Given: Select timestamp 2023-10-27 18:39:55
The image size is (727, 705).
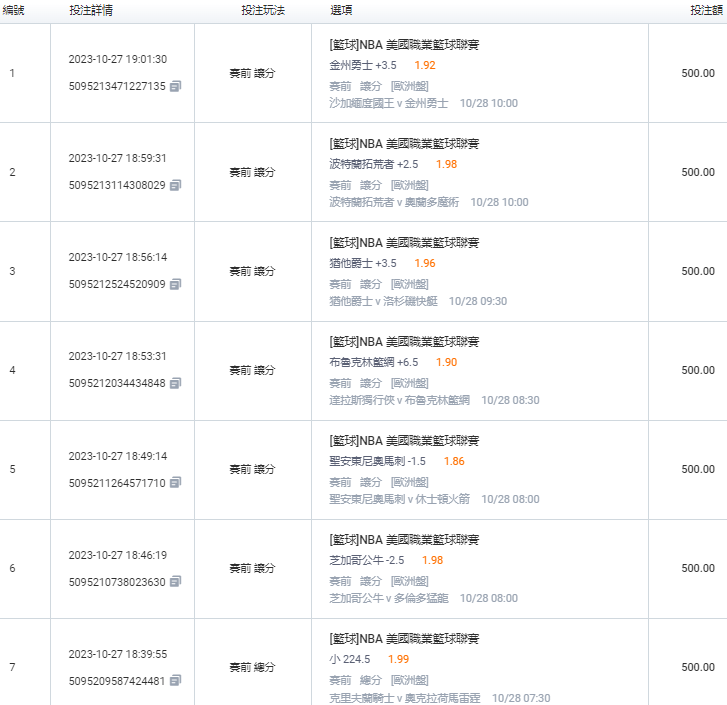Looking at the screenshot, I should (118, 654).
